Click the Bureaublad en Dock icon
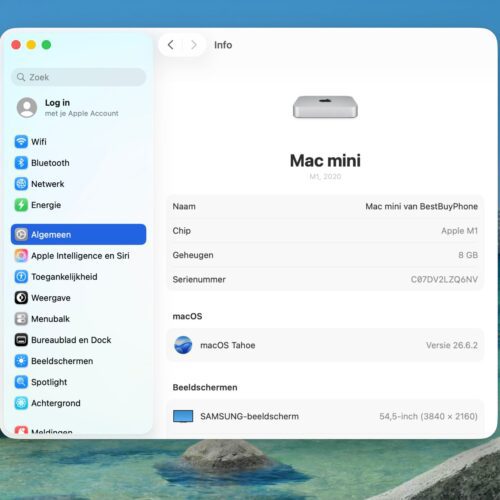500x500 pixels. 21,340
